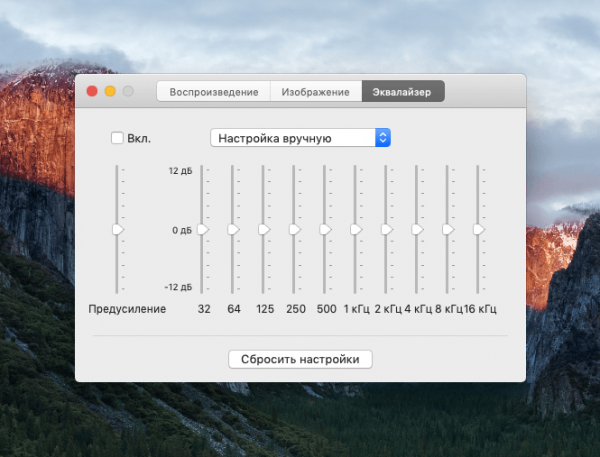Click the Сбросить настройки button

[x=300, y=359]
